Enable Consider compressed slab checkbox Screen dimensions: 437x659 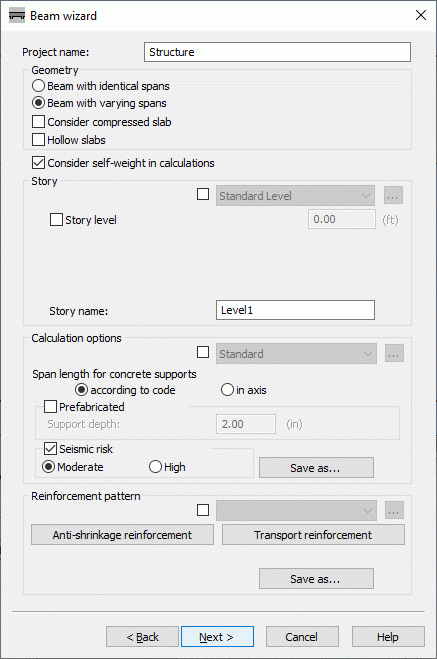pos(102,122)
